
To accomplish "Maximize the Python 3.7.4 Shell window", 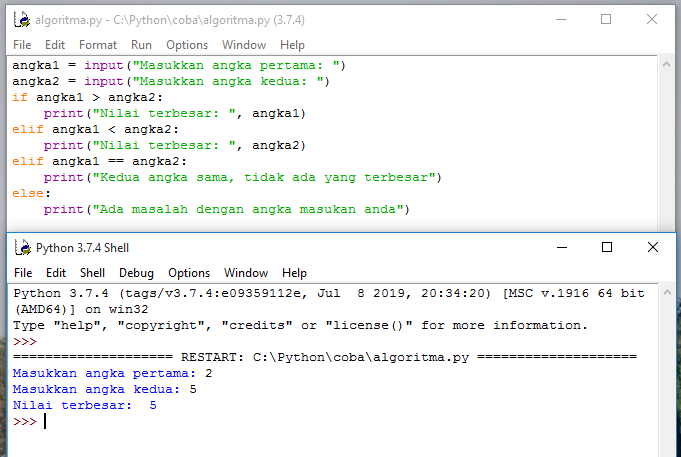I will [x=607, y=247].
